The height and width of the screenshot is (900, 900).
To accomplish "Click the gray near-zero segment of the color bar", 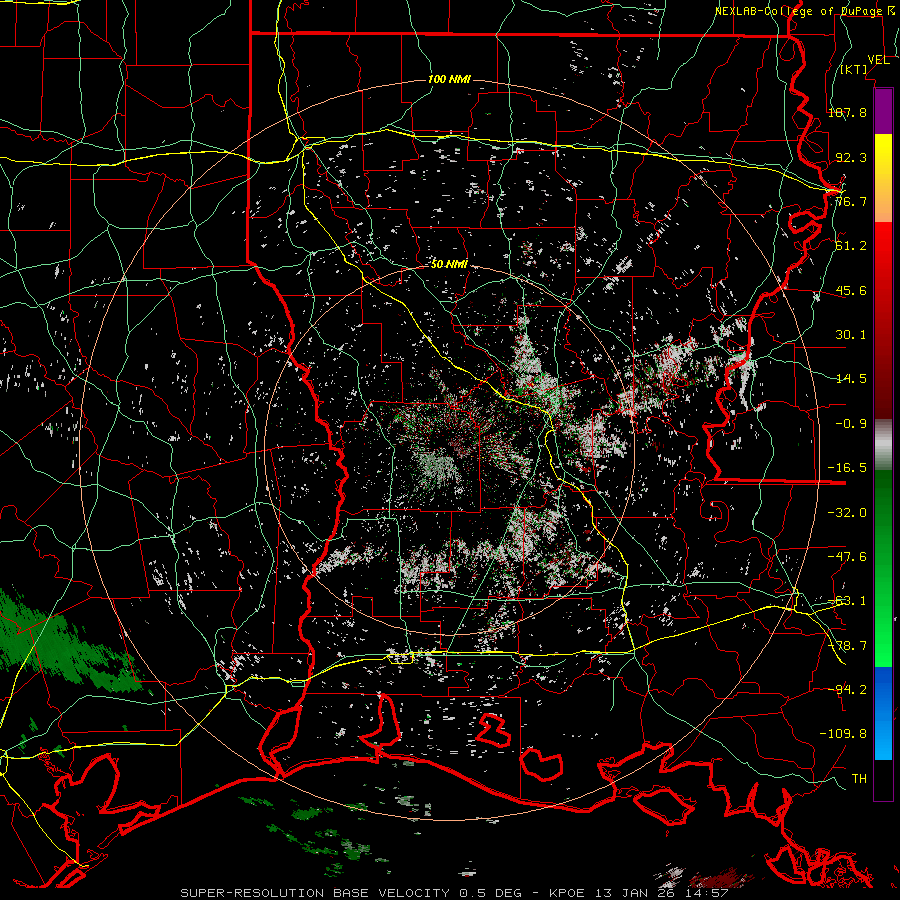I will pyautogui.click(x=883, y=445).
